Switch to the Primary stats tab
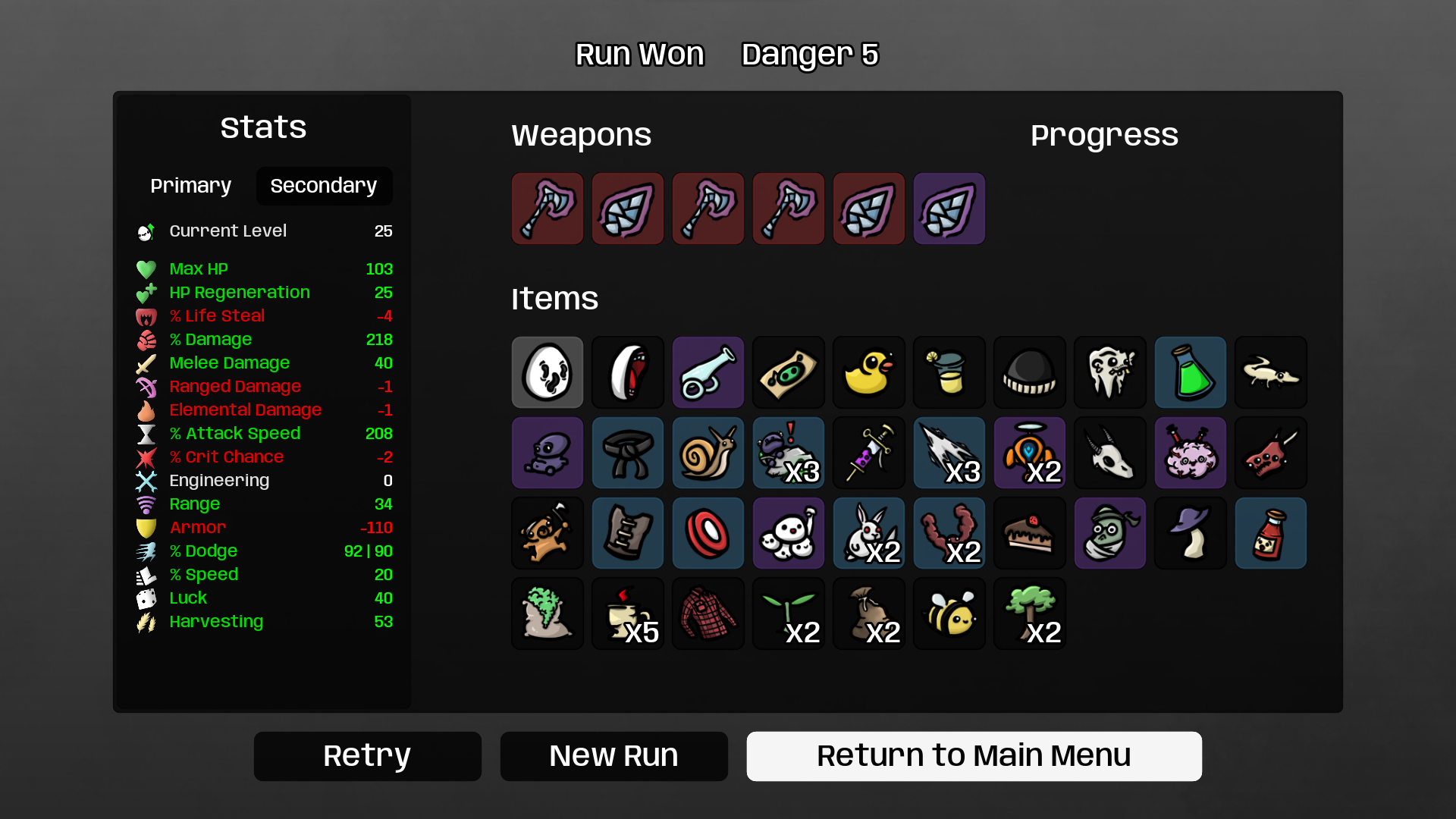 click(x=190, y=186)
